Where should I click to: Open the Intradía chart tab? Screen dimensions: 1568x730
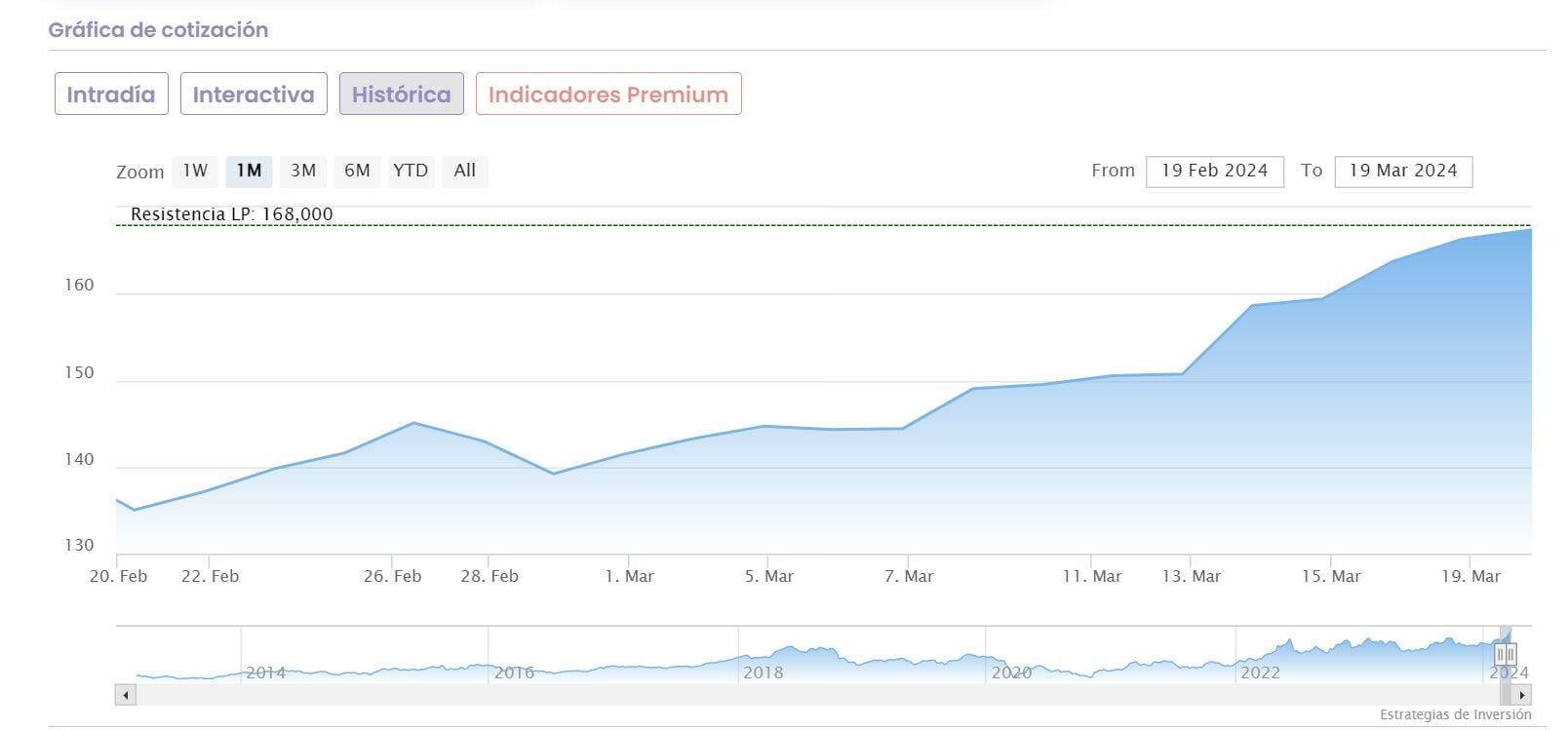coord(111,95)
